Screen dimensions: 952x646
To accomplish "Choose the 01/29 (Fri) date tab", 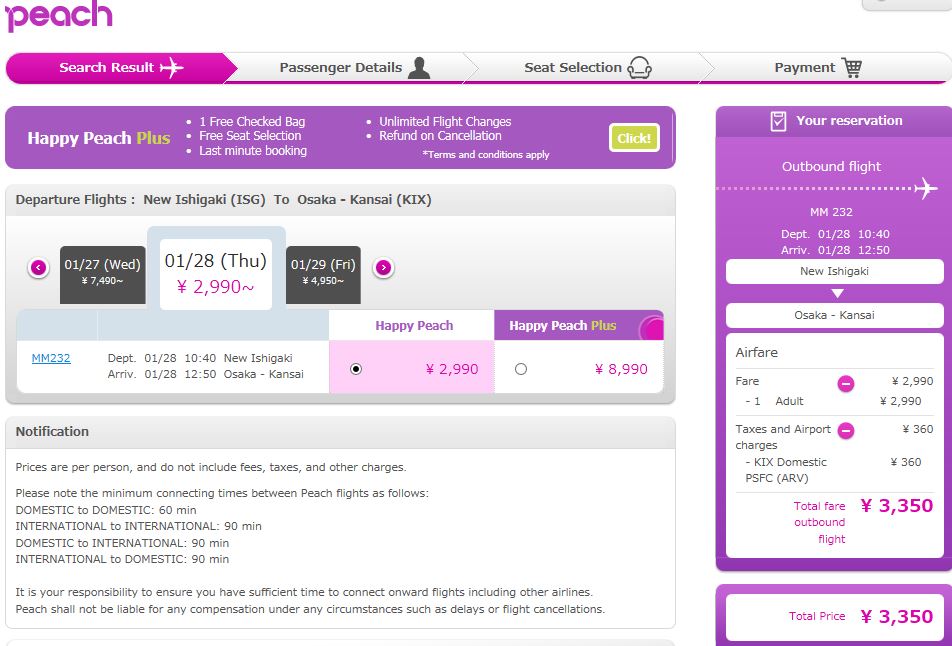I will coord(323,274).
